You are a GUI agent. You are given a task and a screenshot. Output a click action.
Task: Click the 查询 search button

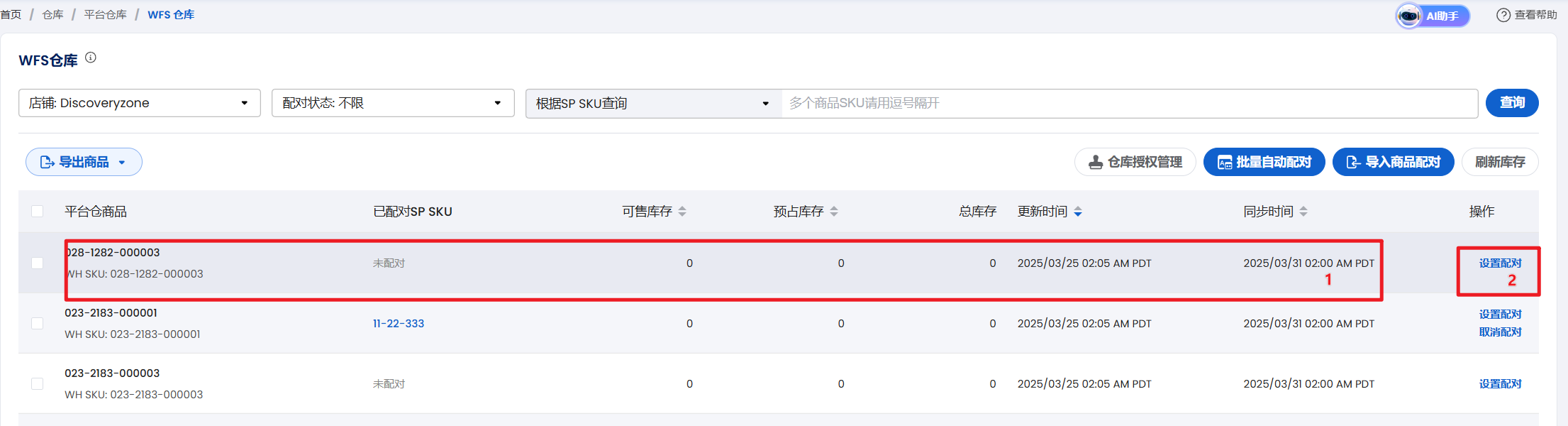coord(1512,103)
